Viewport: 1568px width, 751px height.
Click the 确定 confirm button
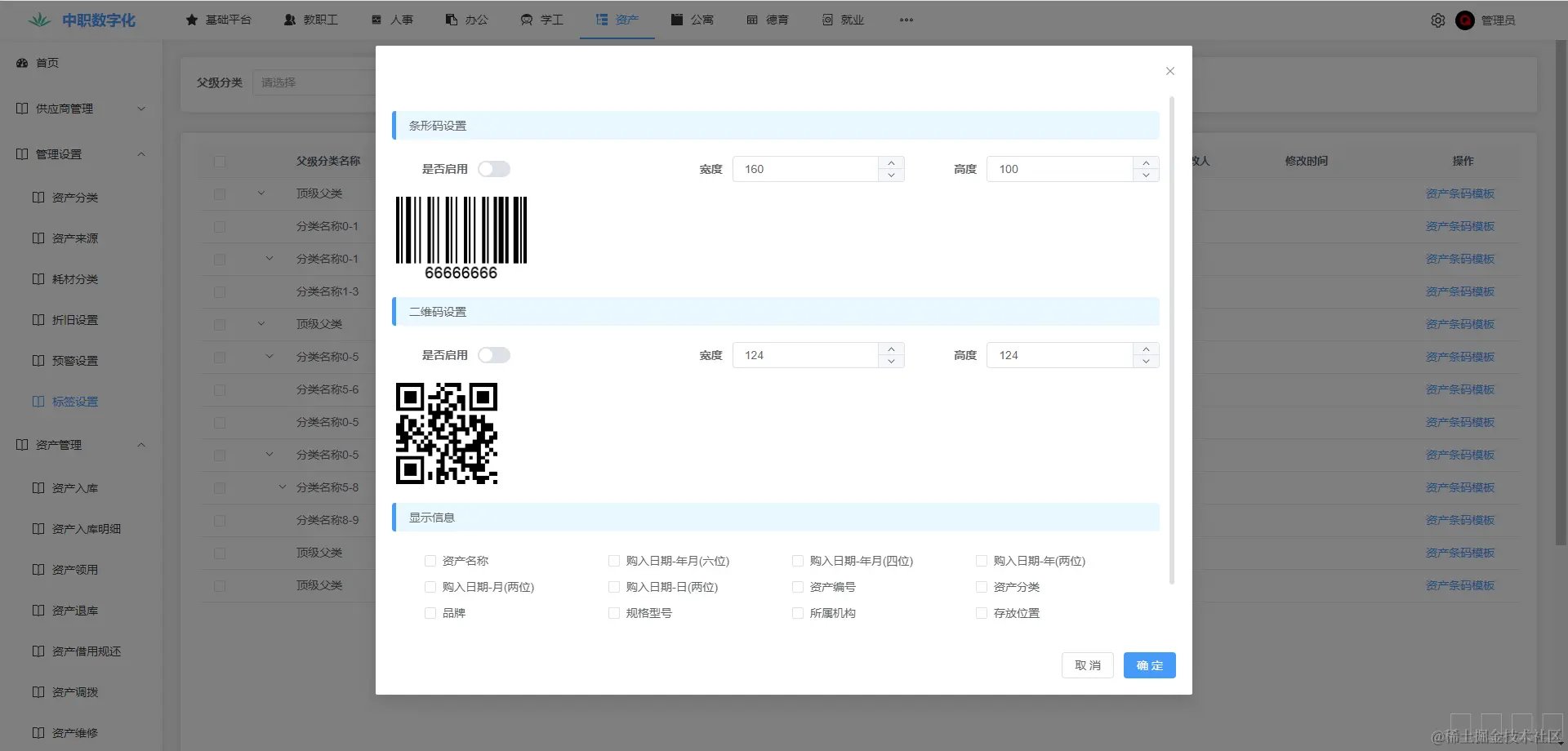(x=1150, y=665)
